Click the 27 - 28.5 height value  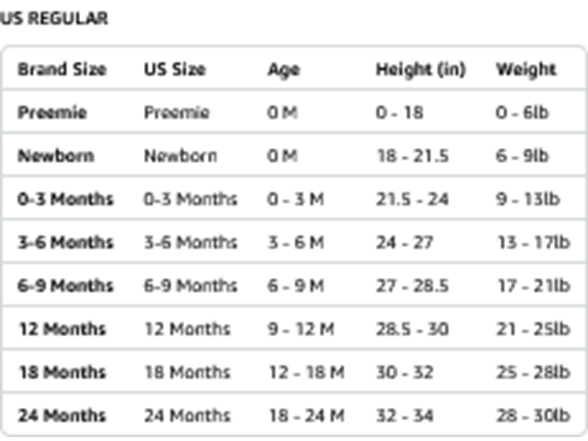[x=412, y=286]
